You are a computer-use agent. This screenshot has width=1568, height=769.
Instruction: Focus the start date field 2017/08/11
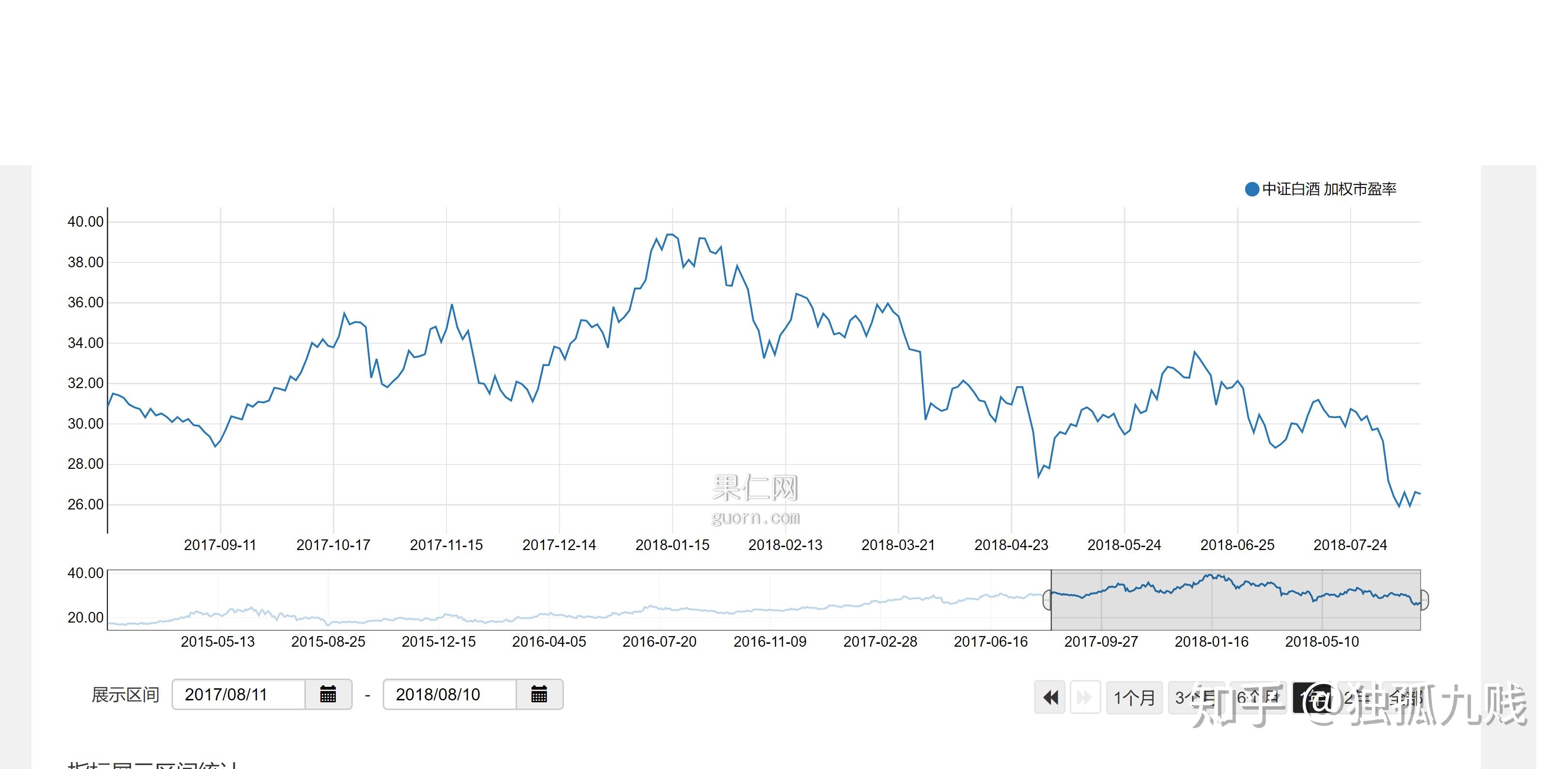coord(239,694)
